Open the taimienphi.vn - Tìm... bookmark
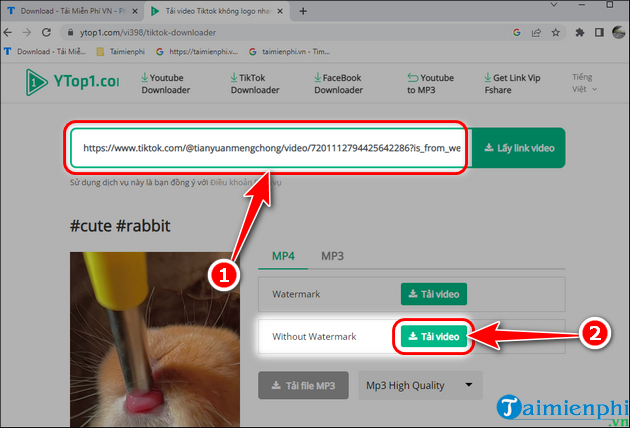Screen dimensions: 630x428 tap(290, 51)
